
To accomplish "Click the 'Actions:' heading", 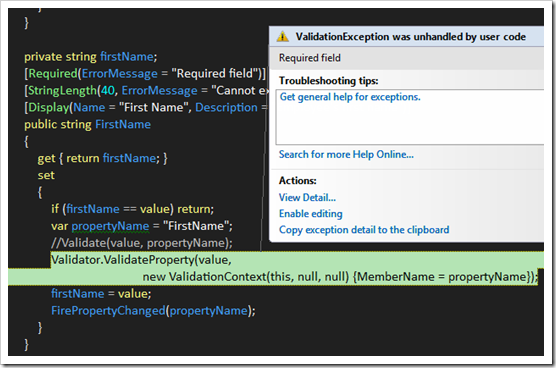I will 298,181.
